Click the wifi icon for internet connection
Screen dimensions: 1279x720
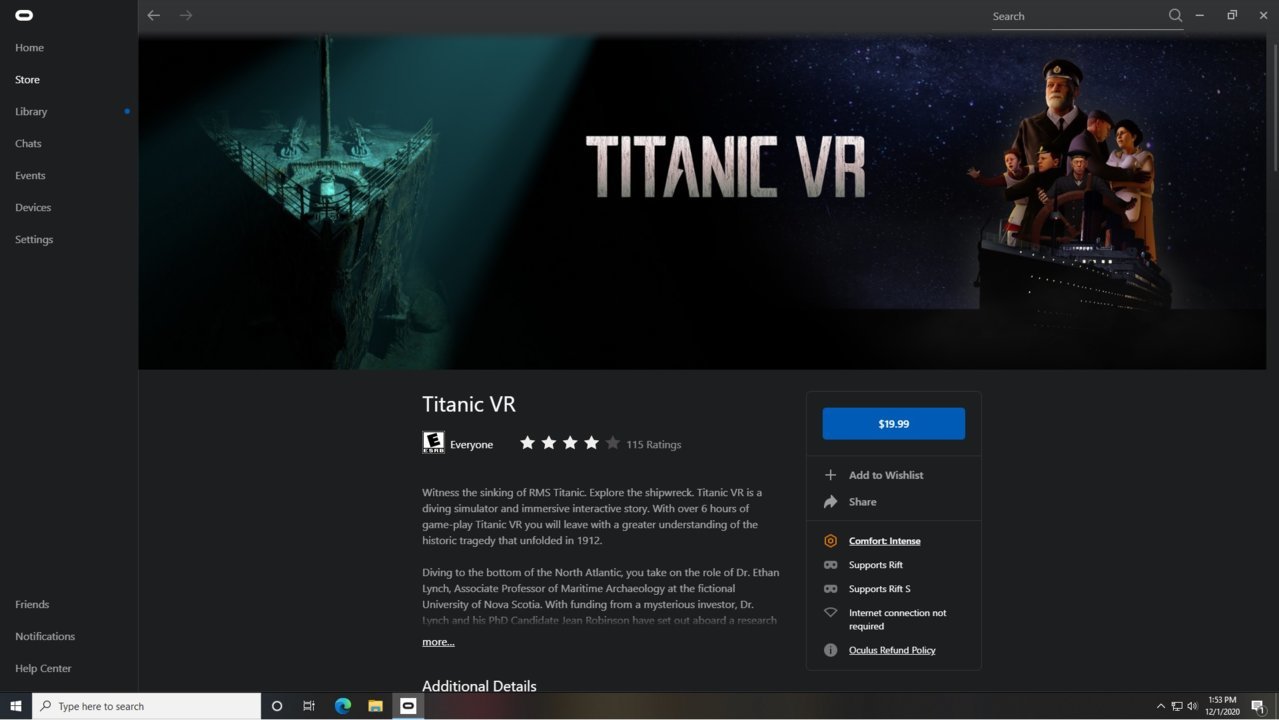[x=830, y=613]
